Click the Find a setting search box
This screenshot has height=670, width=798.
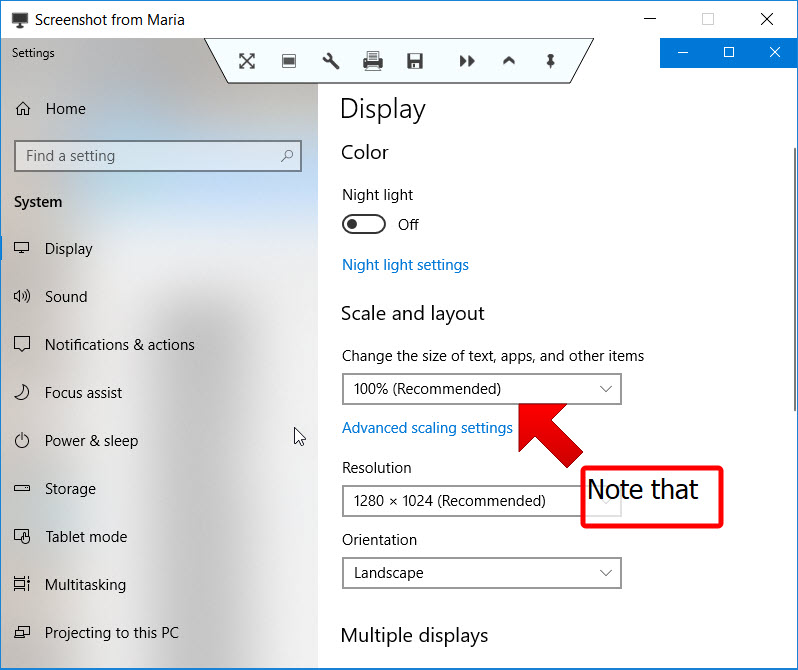click(x=158, y=156)
